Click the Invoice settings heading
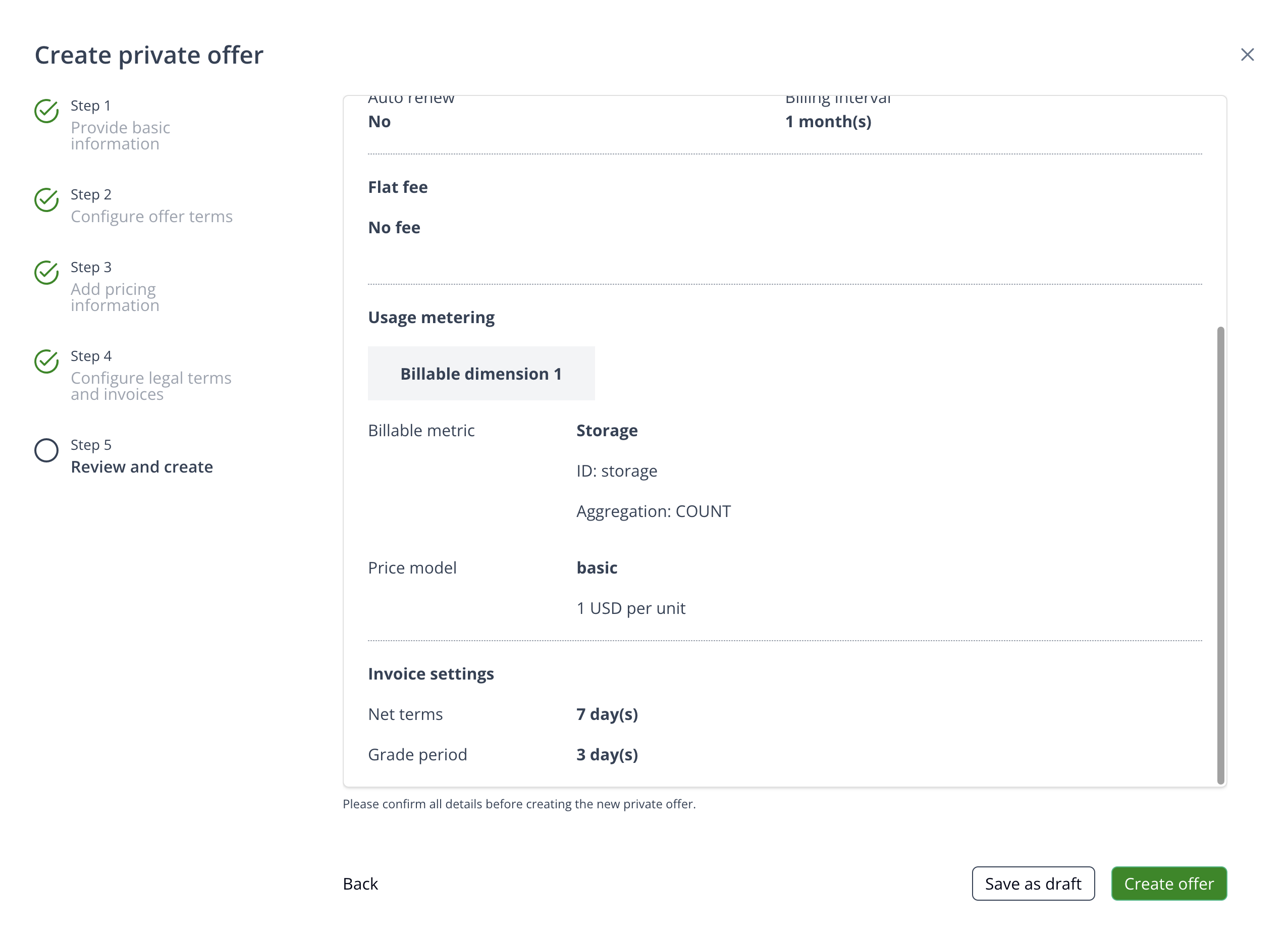 point(431,674)
